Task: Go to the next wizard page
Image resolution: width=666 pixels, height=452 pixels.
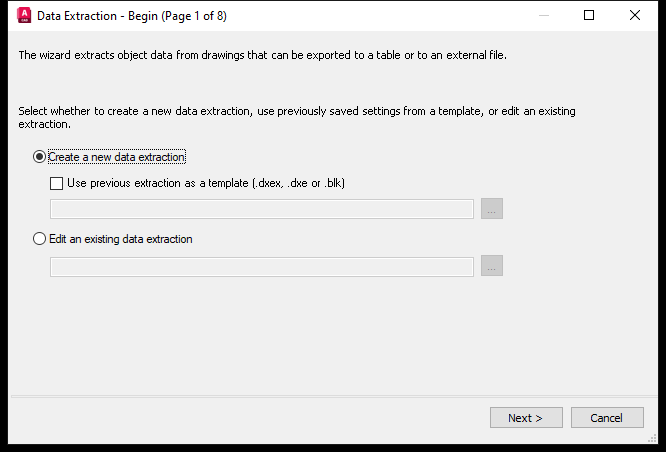Action: click(x=526, y=418)
